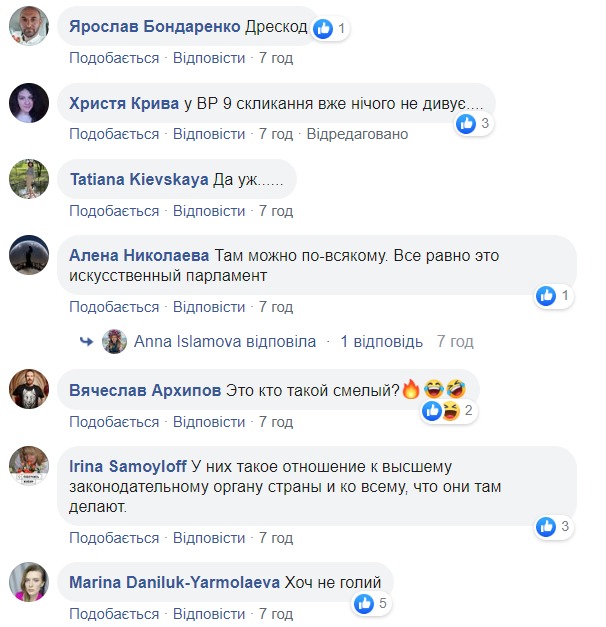Click the reply arrow icon beside Anna Islamova
The height and width of the screenshot is (627, 606).
point(87,342)
